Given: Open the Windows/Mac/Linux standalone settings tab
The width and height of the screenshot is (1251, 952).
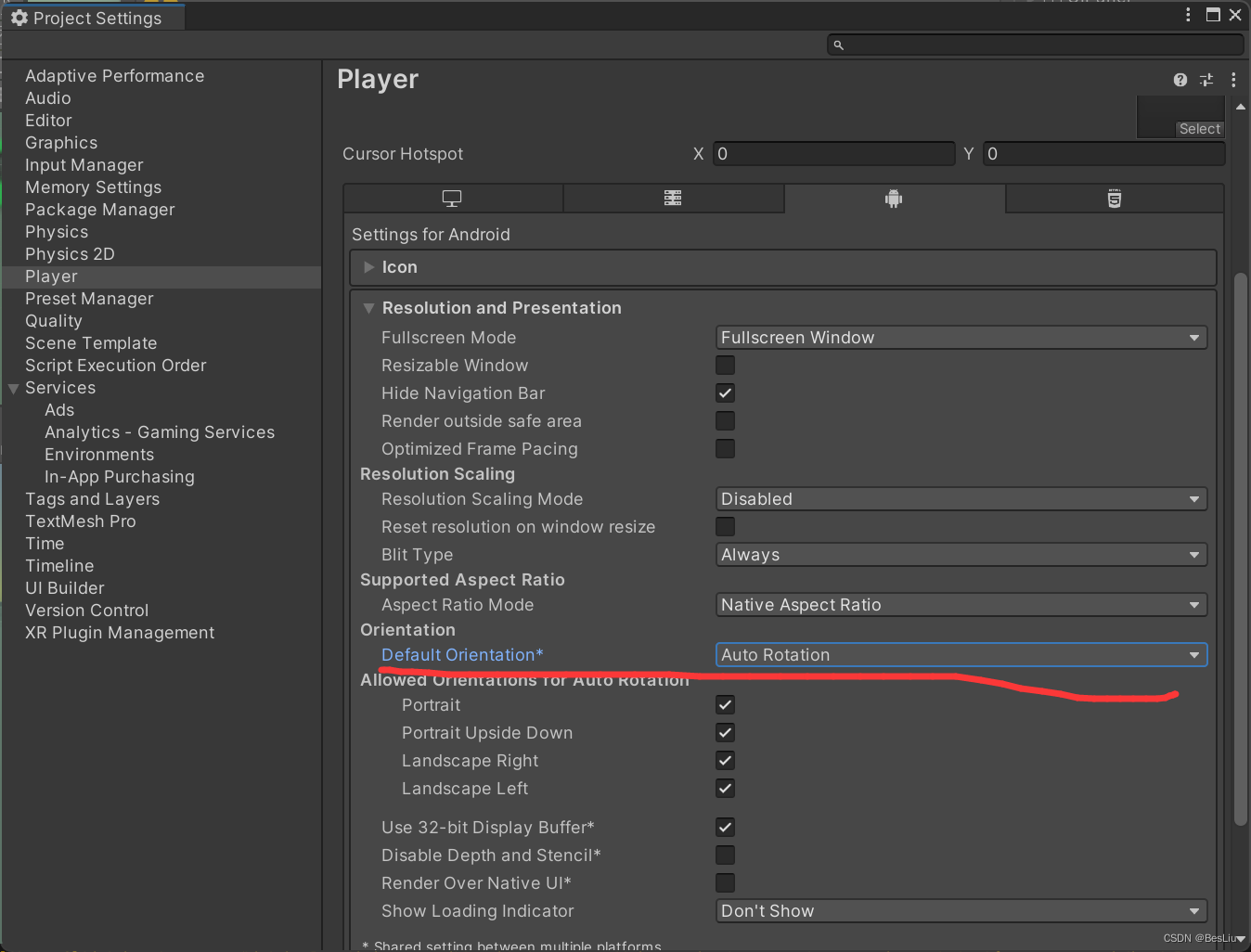Looking at the screenshot, I should coord(452,198).
